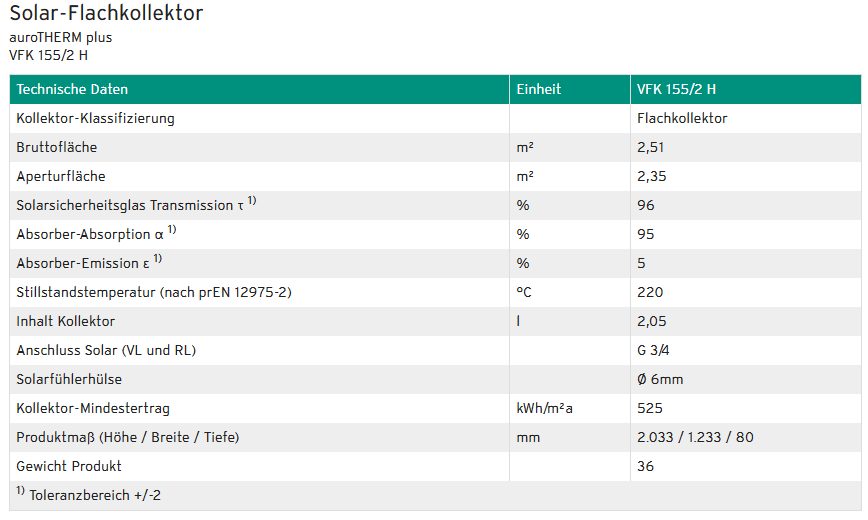This screenshot has width=868, height=520.
Task: Select the Gewicht Produkt value 36
Action: [645, 466]
